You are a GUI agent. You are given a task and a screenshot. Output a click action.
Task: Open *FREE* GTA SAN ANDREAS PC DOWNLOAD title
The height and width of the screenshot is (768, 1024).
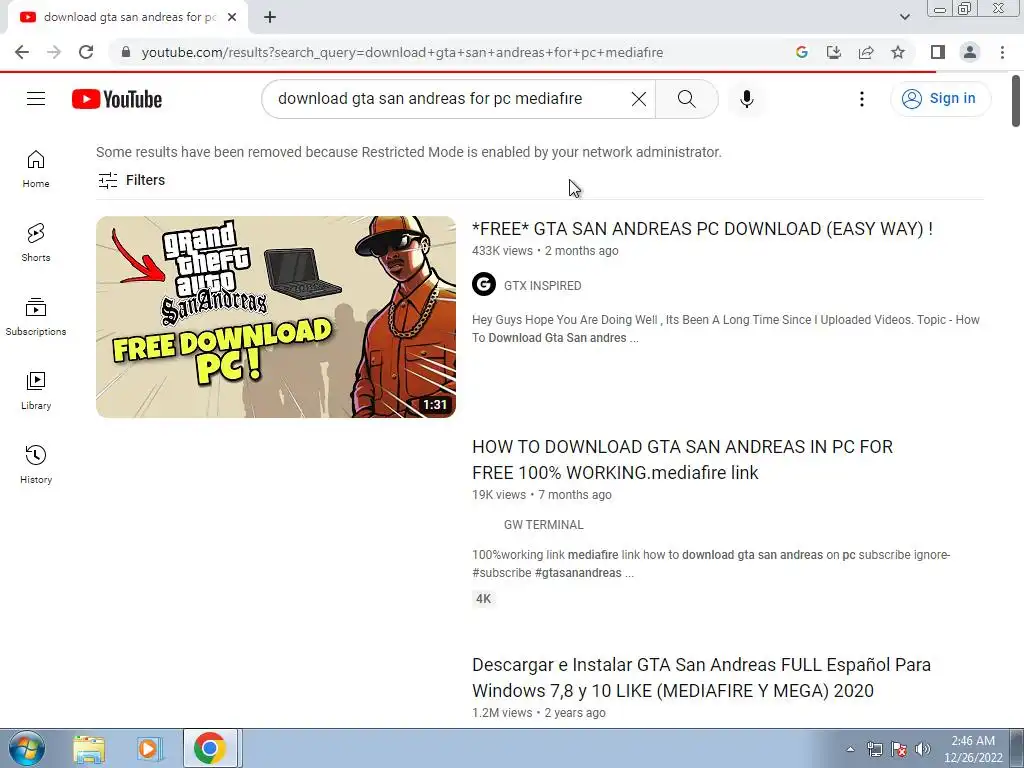(702, 229)
